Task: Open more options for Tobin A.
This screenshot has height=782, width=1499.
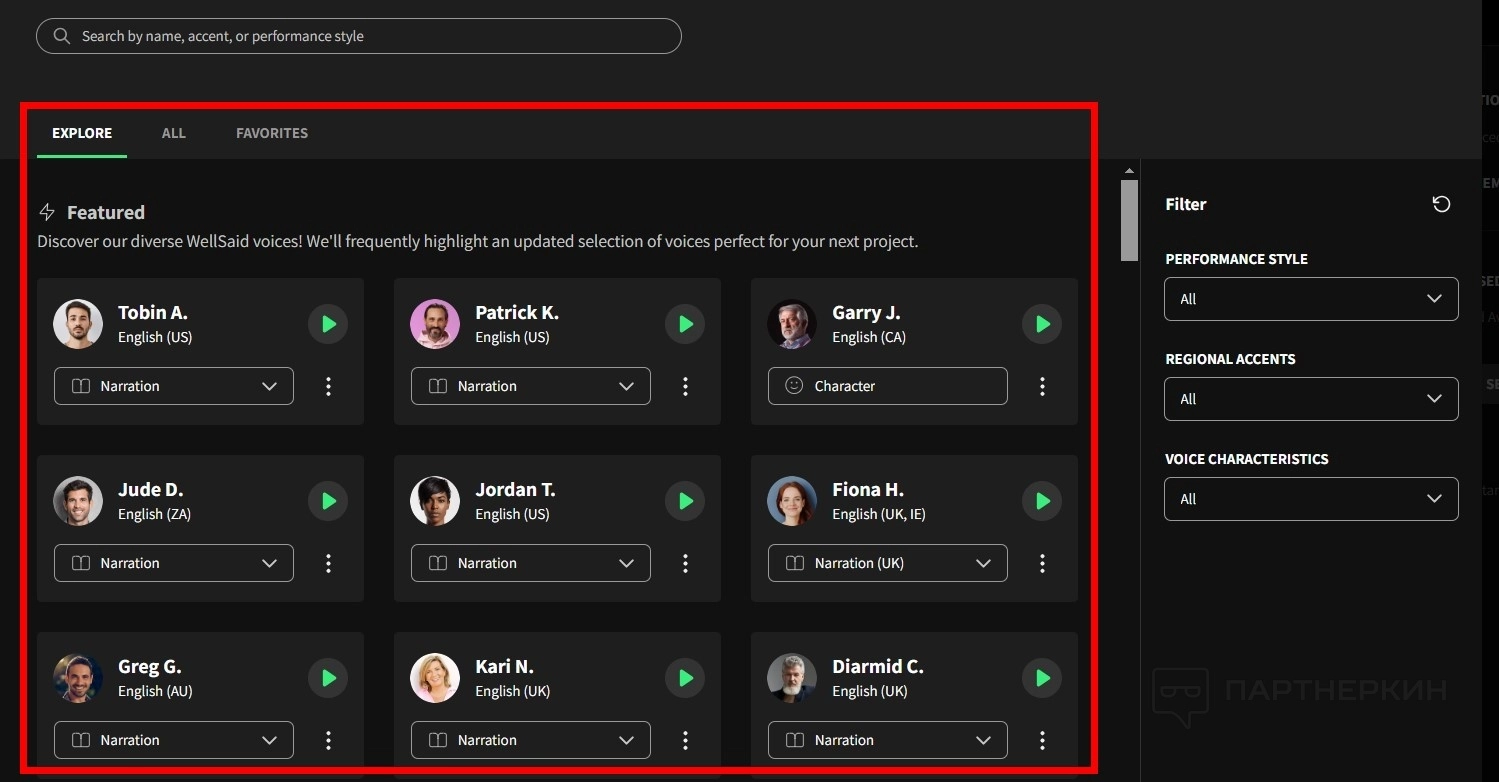Action: click(x=328, y=386)
